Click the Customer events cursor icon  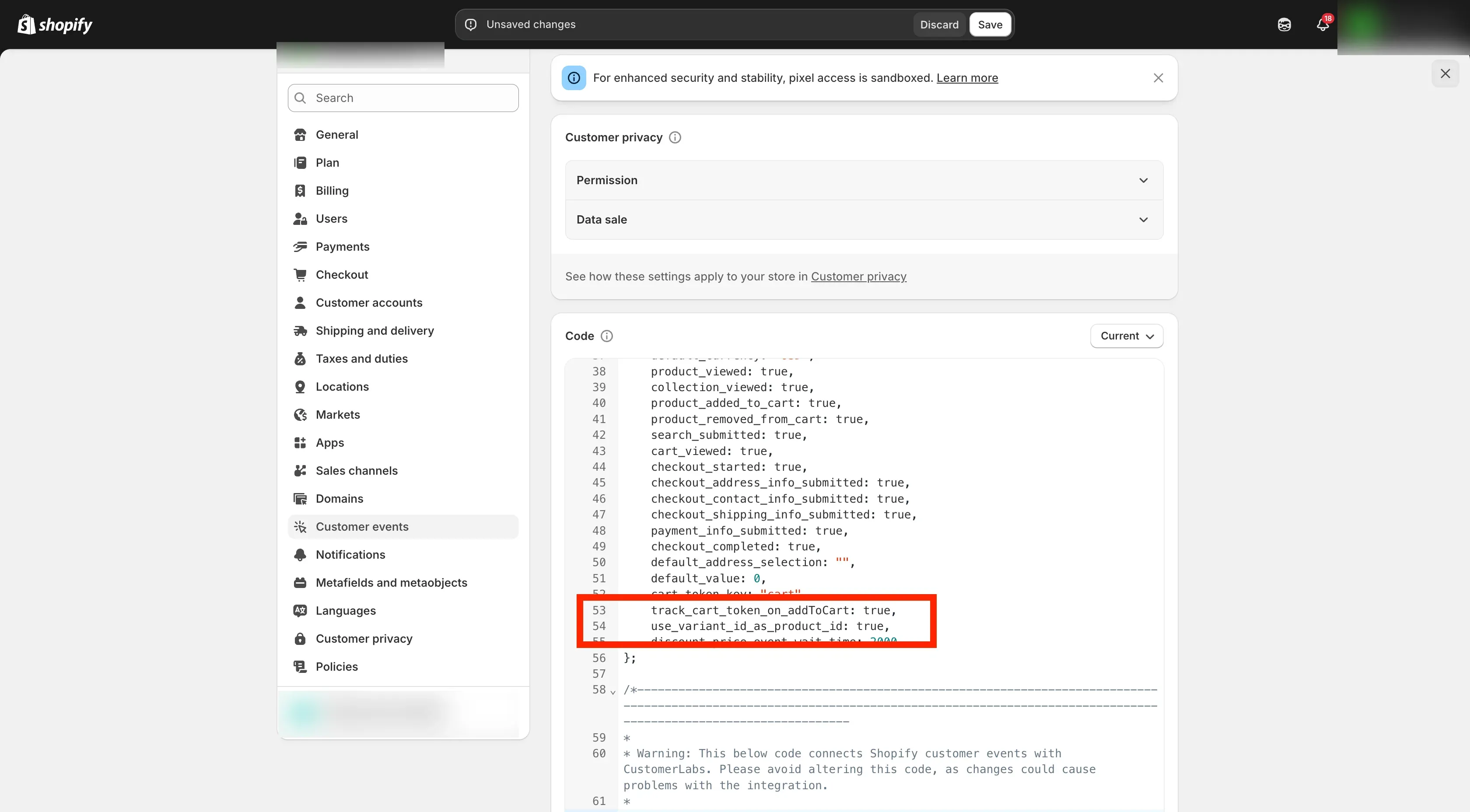(x=300, y=526)
